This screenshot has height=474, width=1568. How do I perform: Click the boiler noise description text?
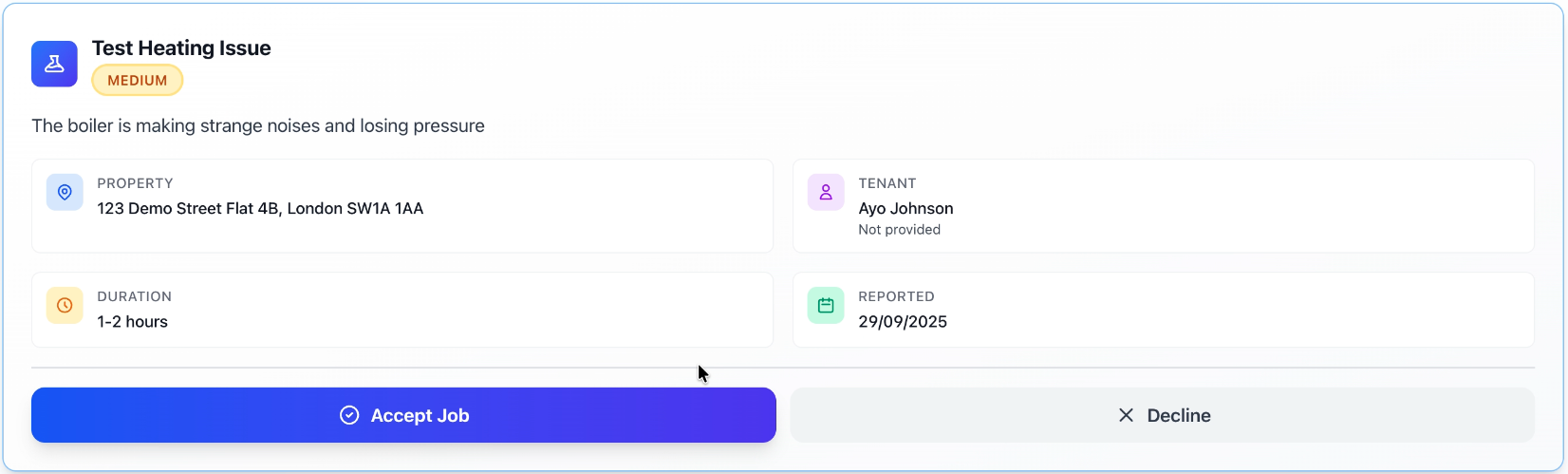pyautogui.click(x=258, y=126)
